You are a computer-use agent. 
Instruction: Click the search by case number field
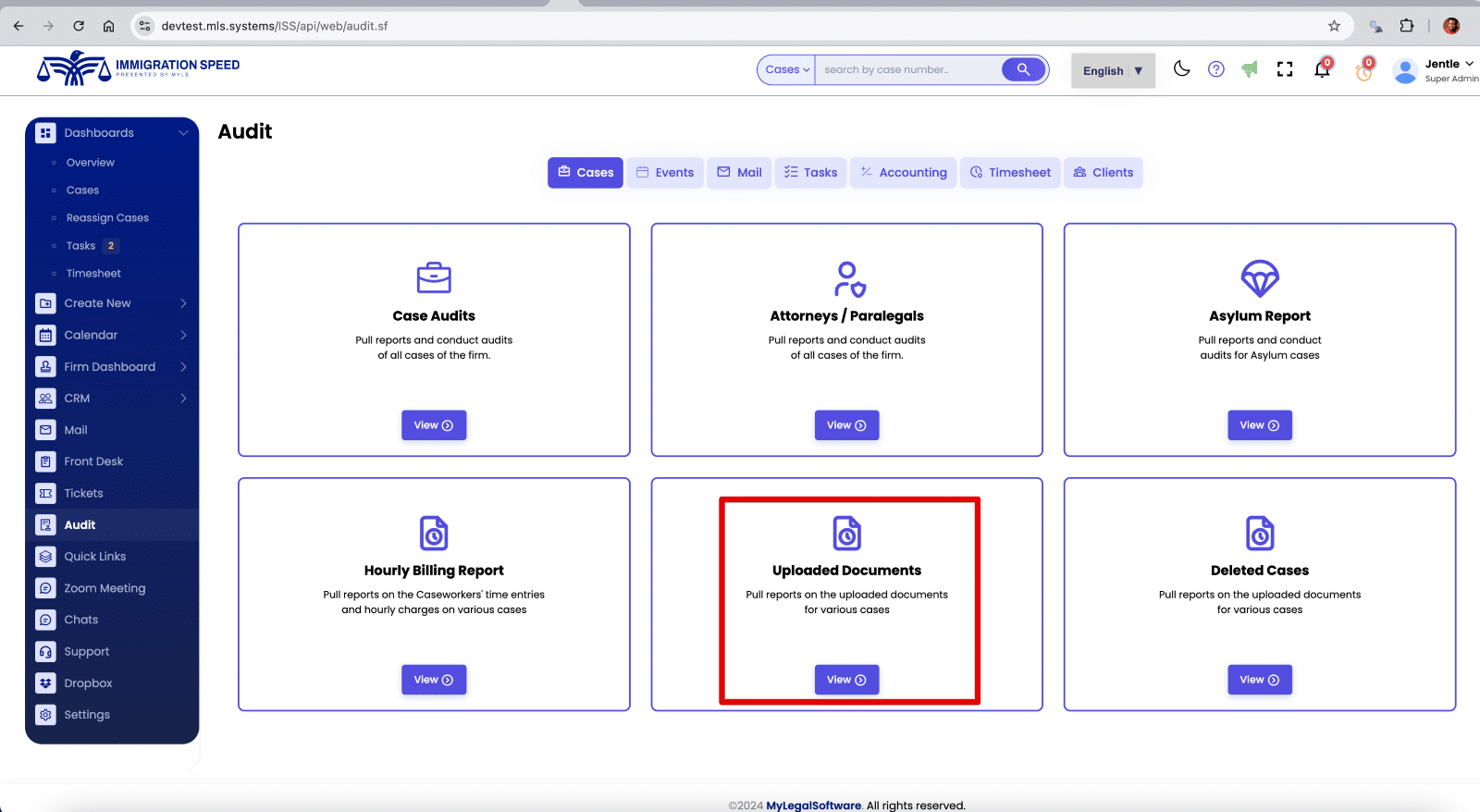coord(906,69)
